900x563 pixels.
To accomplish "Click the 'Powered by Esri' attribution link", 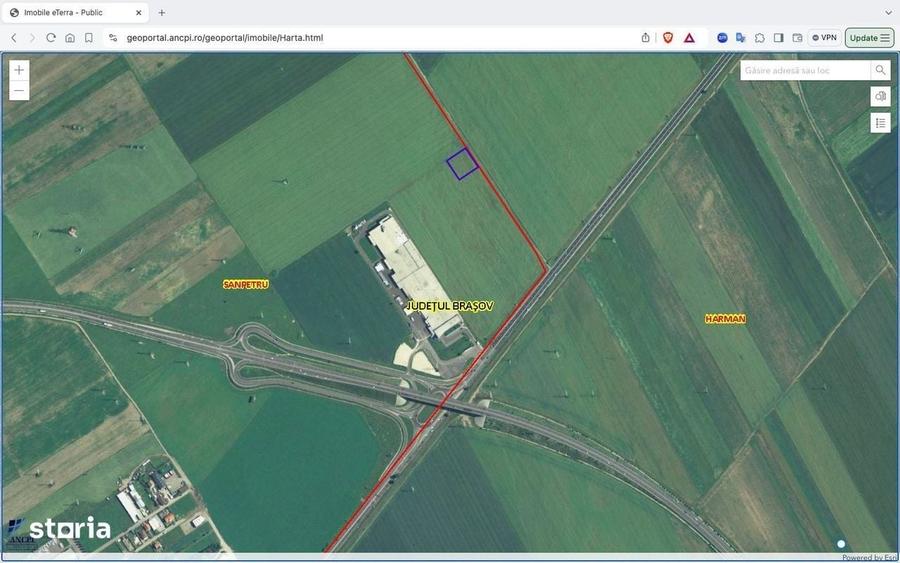I will (870, 558).
